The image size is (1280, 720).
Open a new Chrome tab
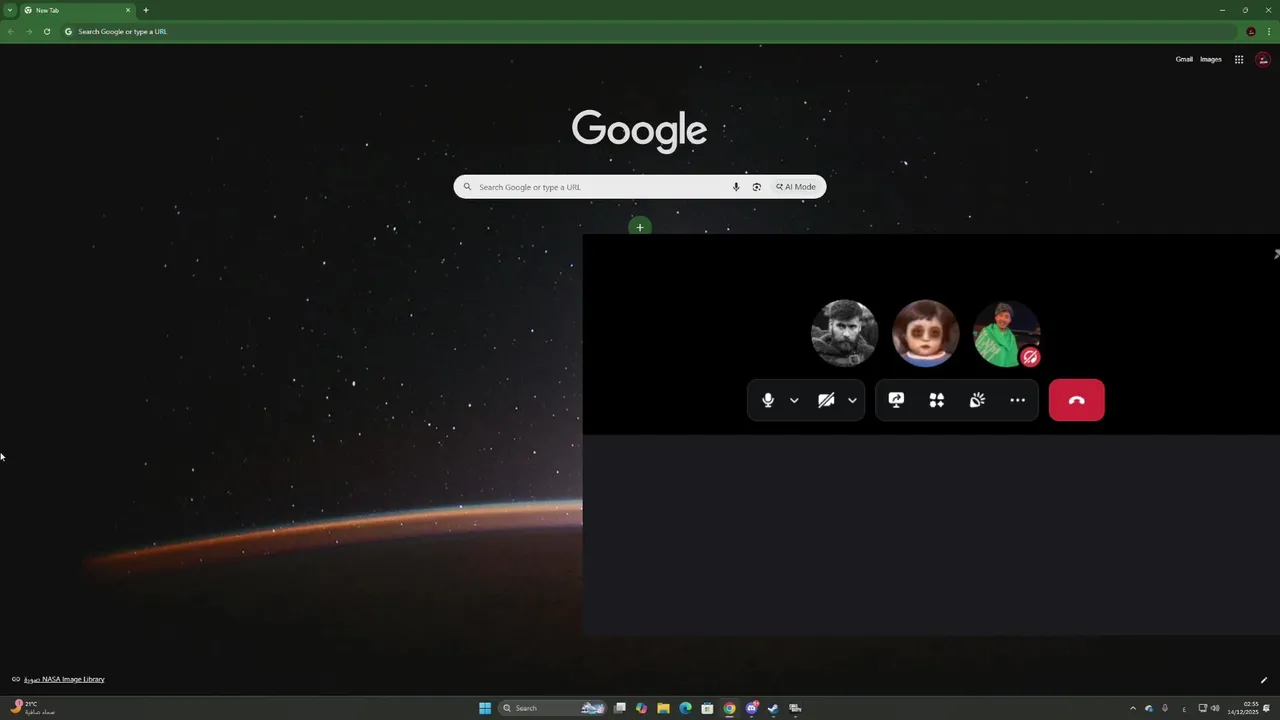pyautogui.click(x=146, y=10)
